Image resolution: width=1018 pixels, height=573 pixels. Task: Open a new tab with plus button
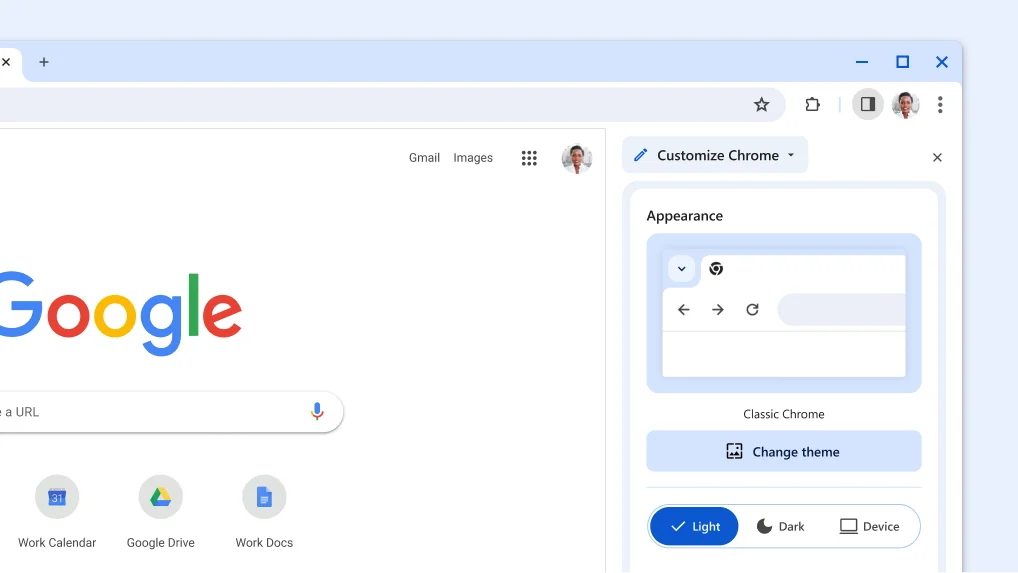pyautogui.click(x=44, y=62)
